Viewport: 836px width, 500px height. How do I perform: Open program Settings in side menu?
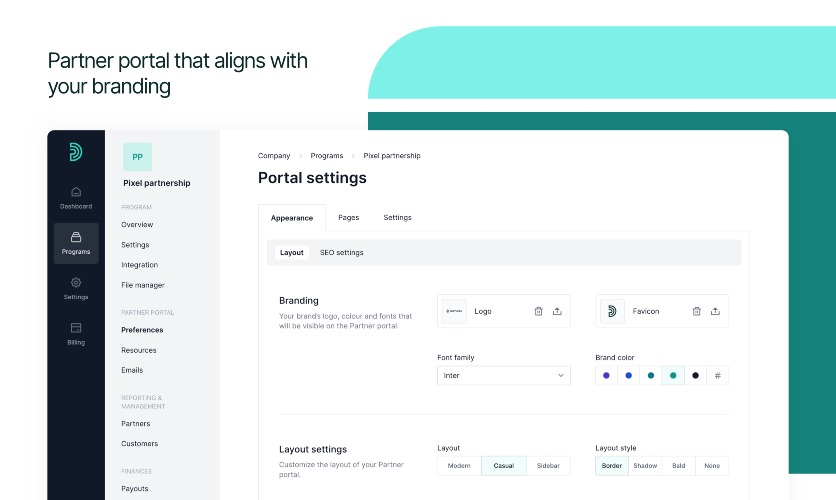click(135, 245)
